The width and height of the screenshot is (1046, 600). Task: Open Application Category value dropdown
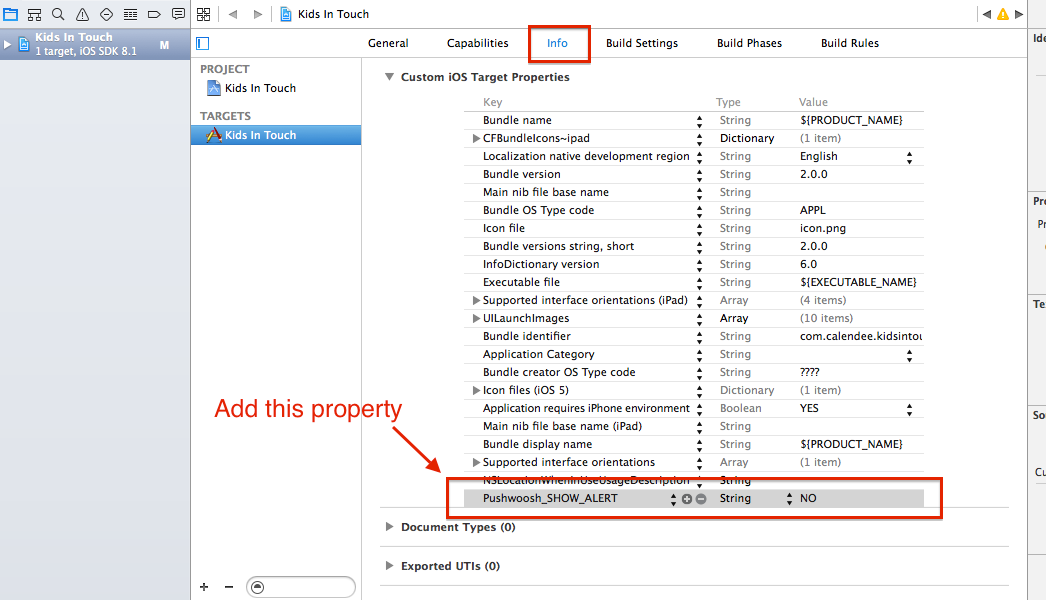tap(909, 355)
